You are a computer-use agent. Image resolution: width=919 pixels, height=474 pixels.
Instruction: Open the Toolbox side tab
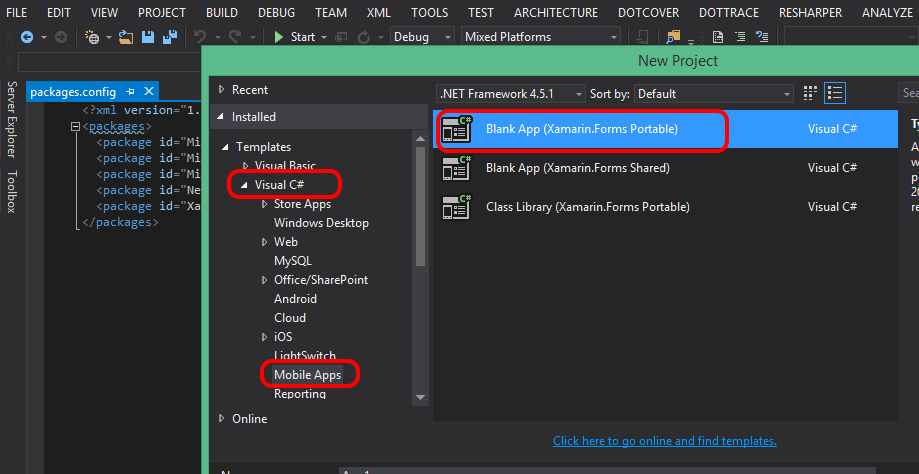12,191
